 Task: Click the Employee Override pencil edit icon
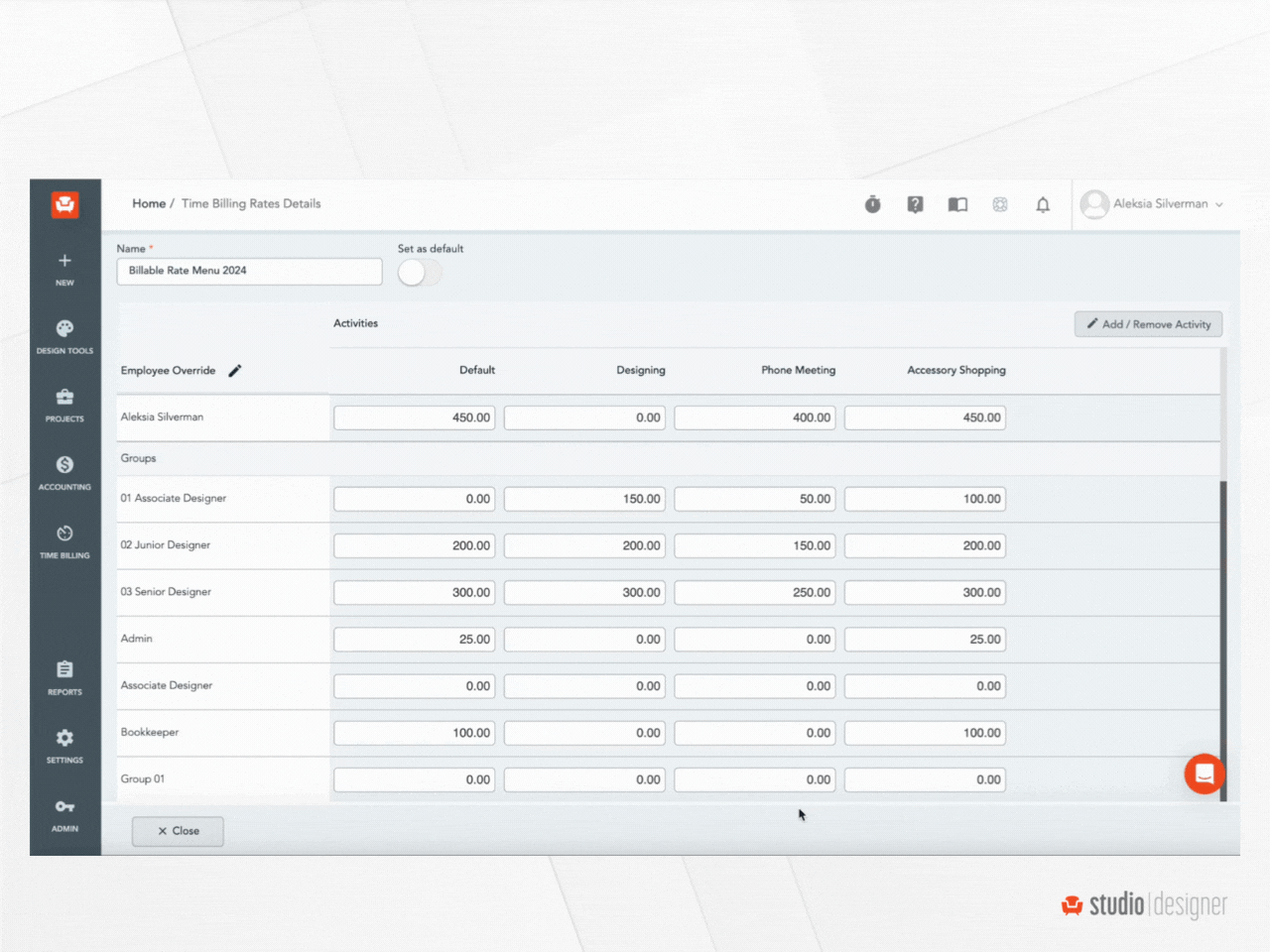[x=235, y=371]
